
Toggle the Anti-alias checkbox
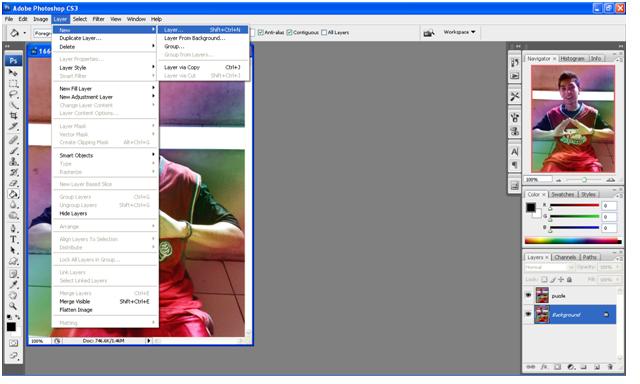260,32
